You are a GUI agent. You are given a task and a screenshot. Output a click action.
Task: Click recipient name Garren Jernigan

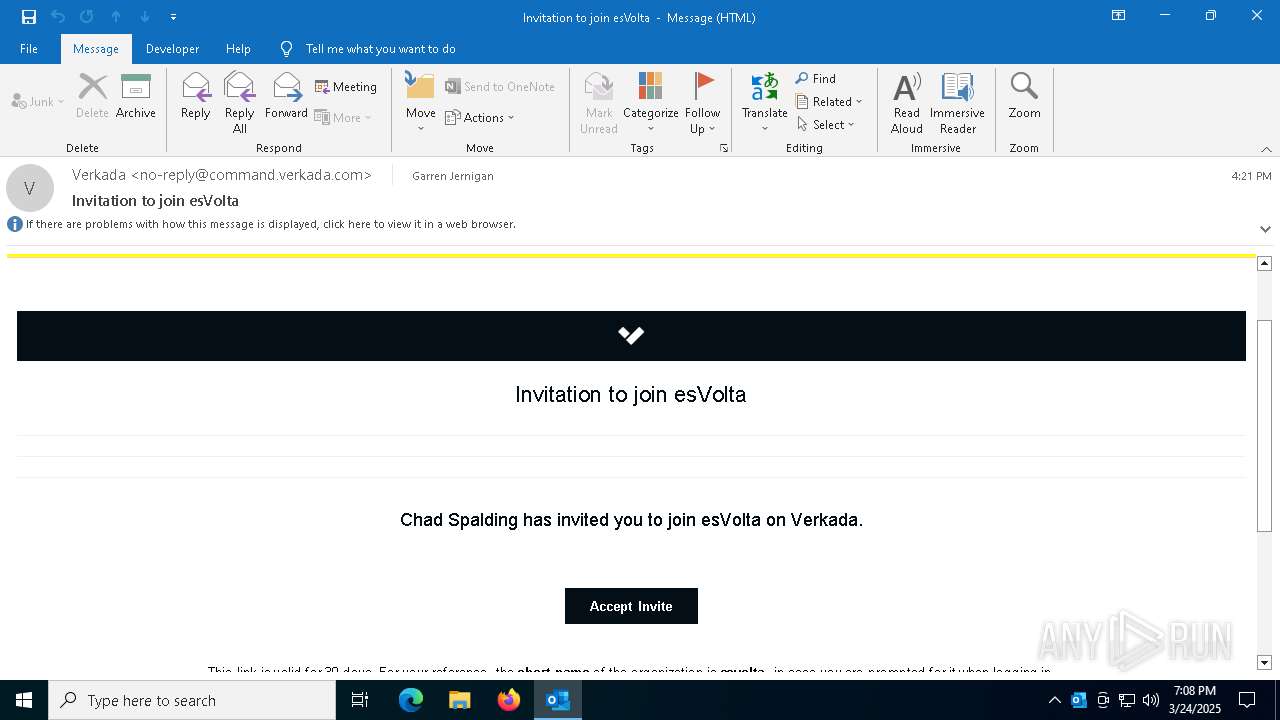[x=453, y=176]
